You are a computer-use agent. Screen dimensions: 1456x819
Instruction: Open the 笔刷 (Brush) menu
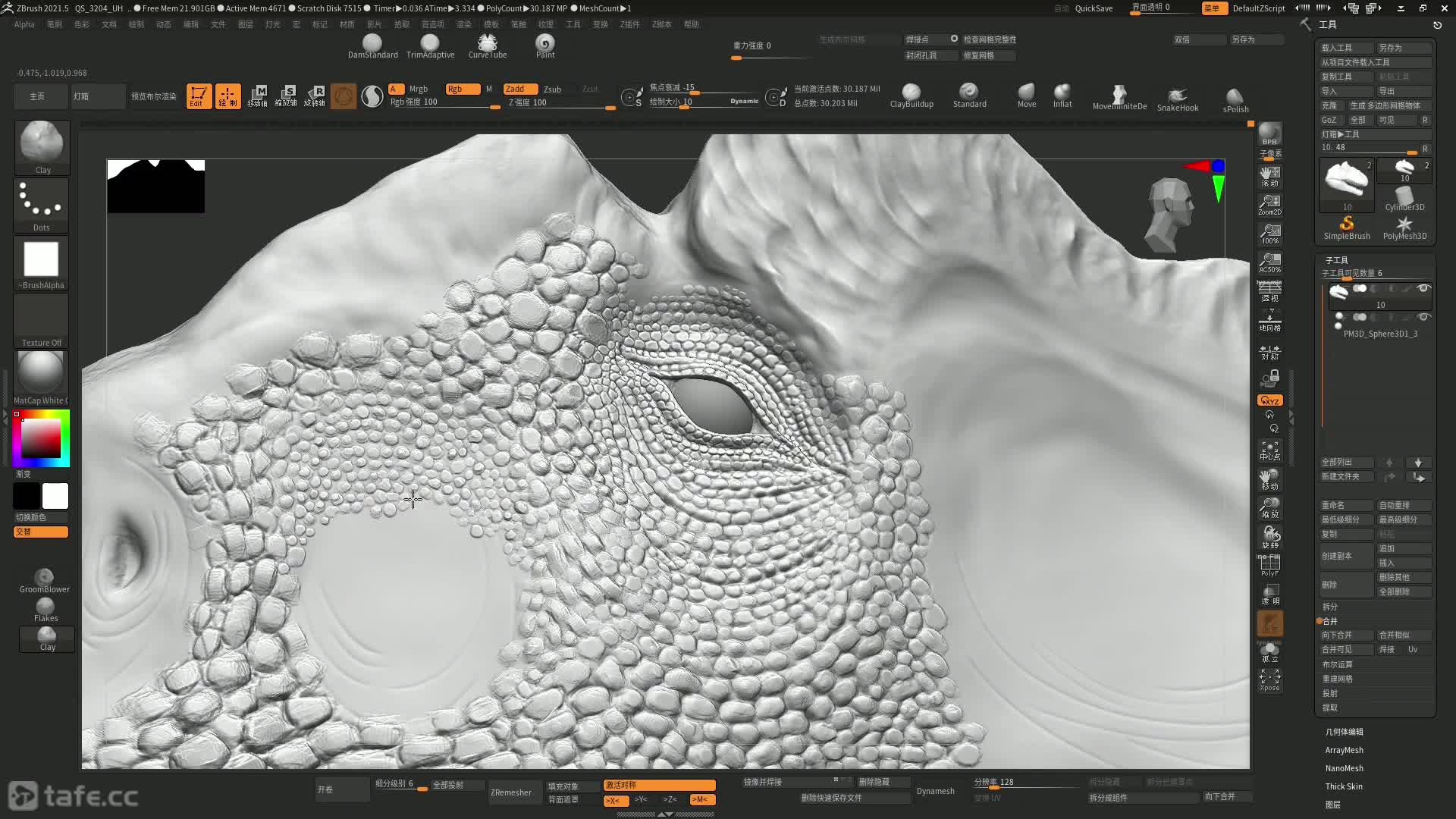click(55, 24)
